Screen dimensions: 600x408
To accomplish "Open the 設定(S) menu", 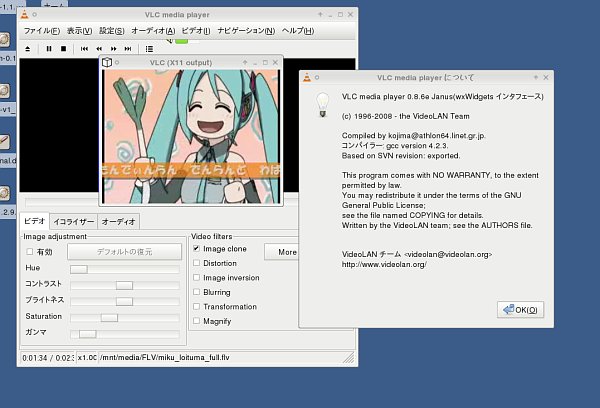I will pyautogui.click(x=111, y=31).
